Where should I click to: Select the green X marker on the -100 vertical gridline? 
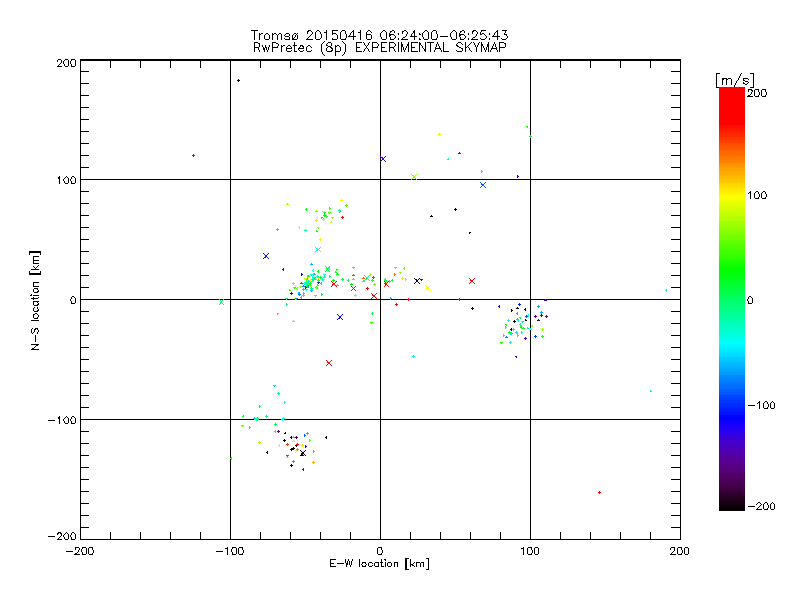pyautogui.click(x=221, y=302)
